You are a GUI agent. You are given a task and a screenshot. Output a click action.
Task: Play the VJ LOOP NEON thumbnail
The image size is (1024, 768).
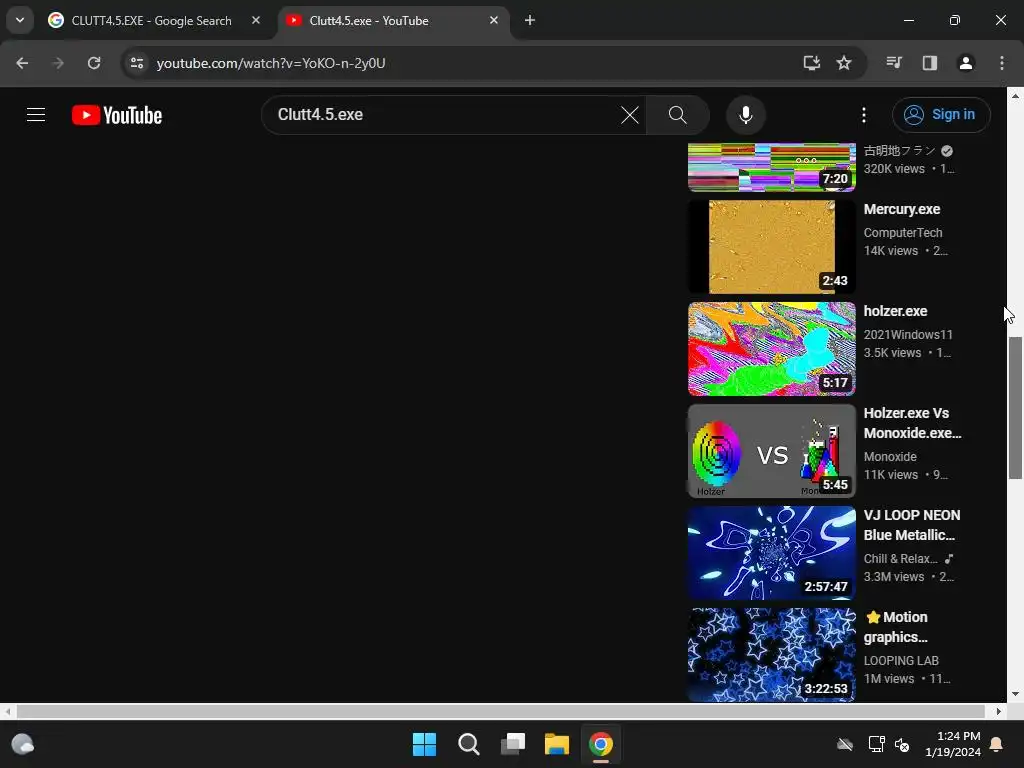click(x=771, y=552)
